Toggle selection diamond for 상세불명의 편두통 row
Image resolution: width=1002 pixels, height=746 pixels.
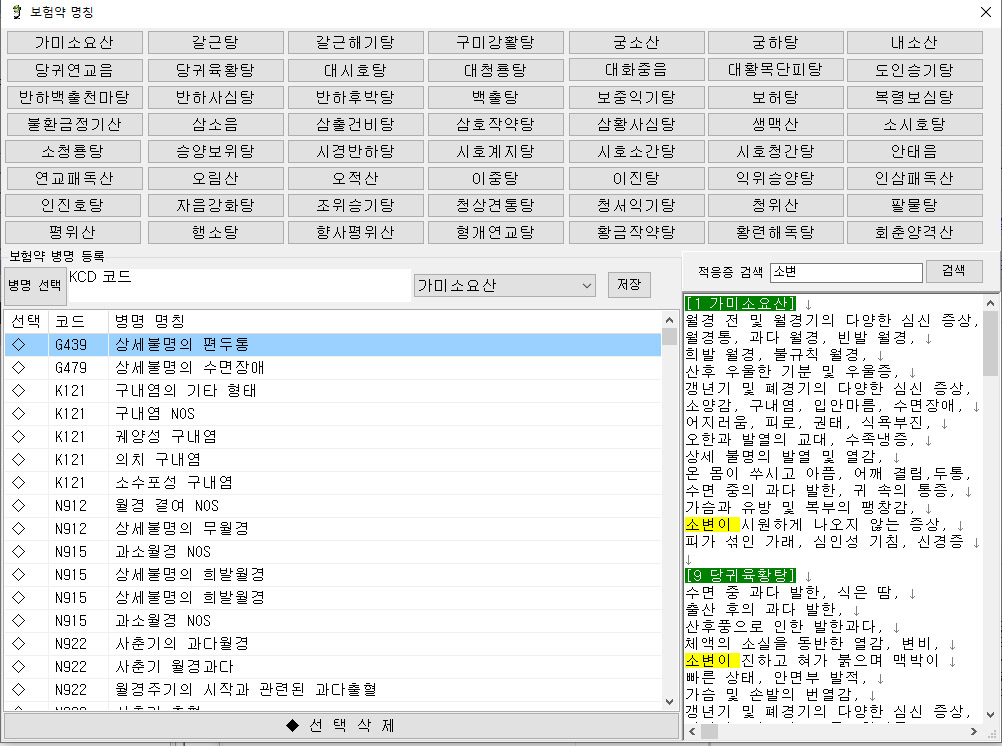(18, 344)
